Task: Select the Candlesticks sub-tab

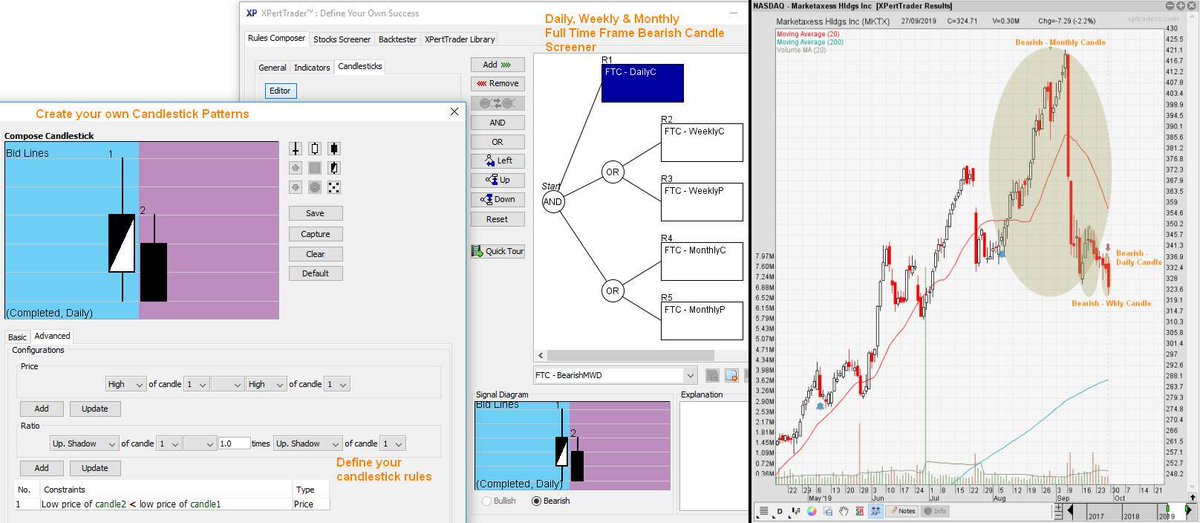Action: pyautogui.click(x=360, y=66)
